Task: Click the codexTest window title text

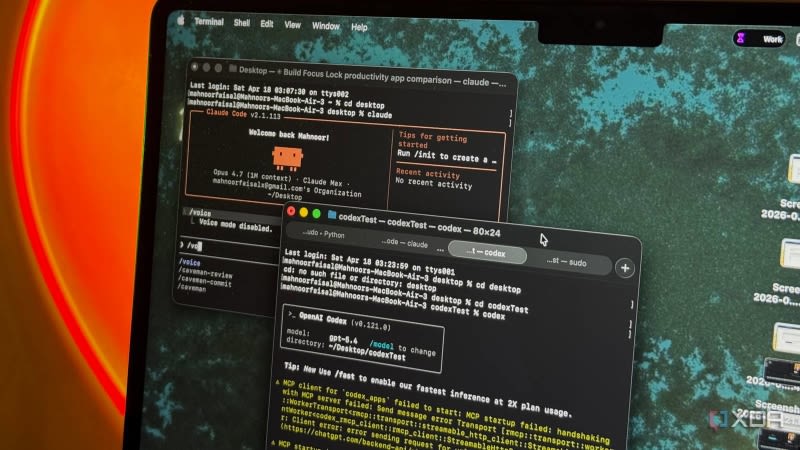Action: click(419, 225)
